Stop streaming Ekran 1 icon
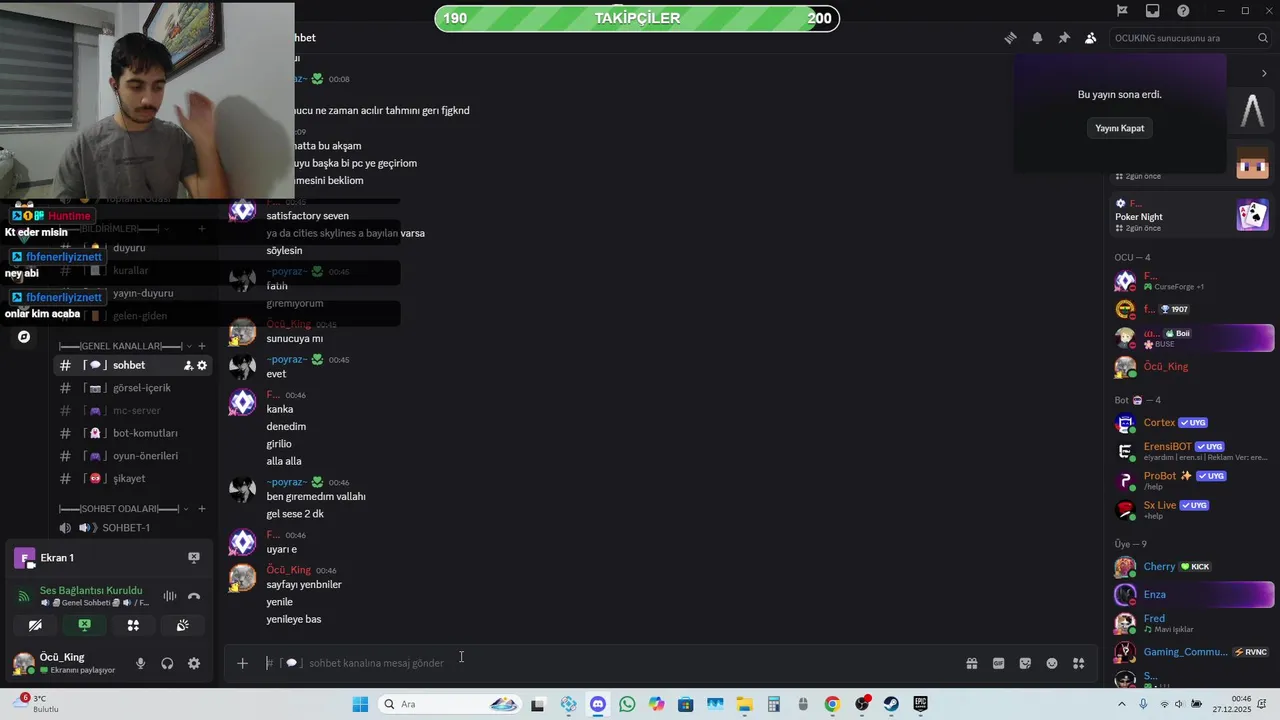This screenshot has height=720, width=1280. click(x=194, y=558)
